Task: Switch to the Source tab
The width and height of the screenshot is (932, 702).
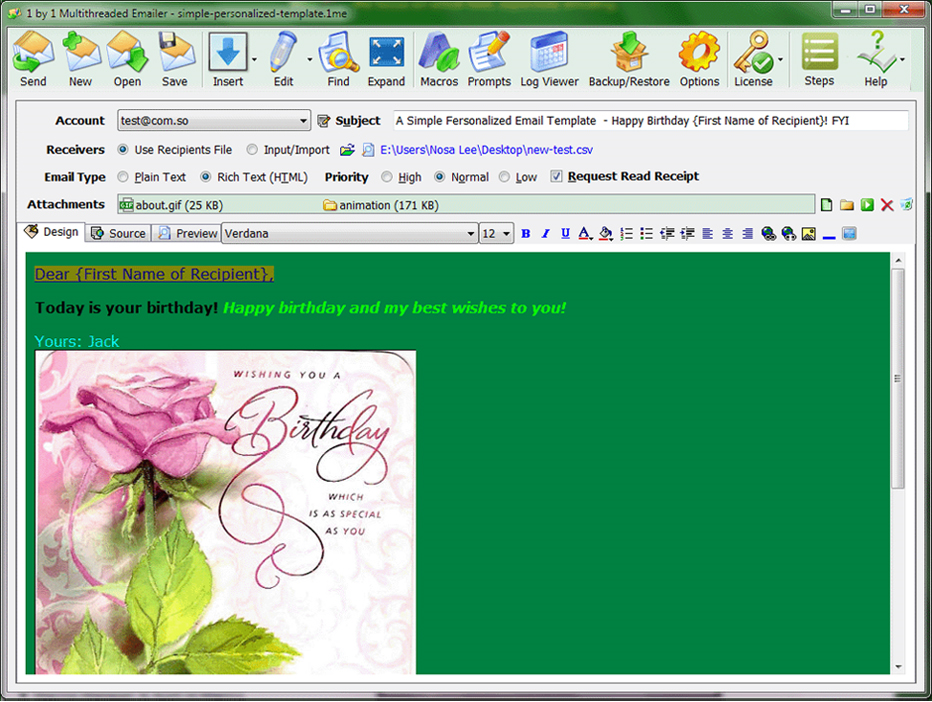Action: tap(118, 233)
